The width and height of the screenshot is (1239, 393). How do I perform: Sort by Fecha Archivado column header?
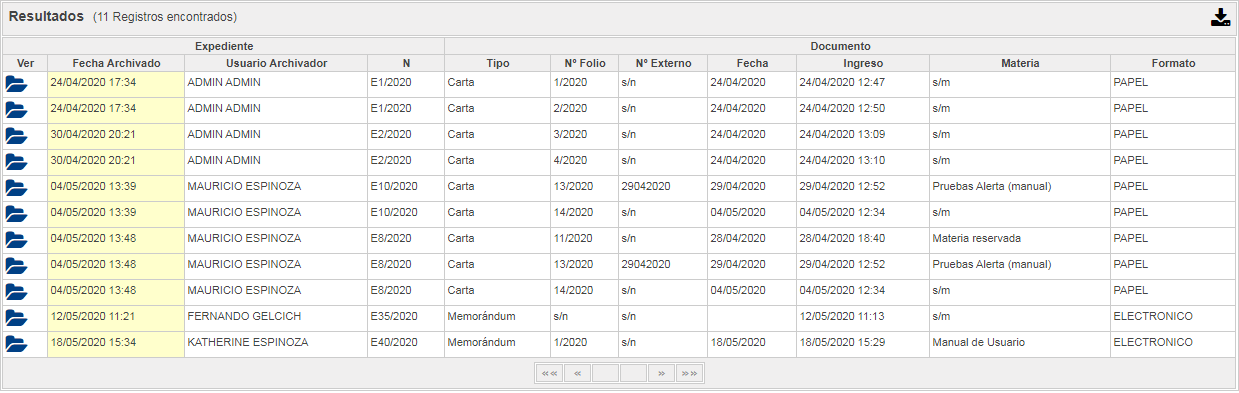point(116,63)
